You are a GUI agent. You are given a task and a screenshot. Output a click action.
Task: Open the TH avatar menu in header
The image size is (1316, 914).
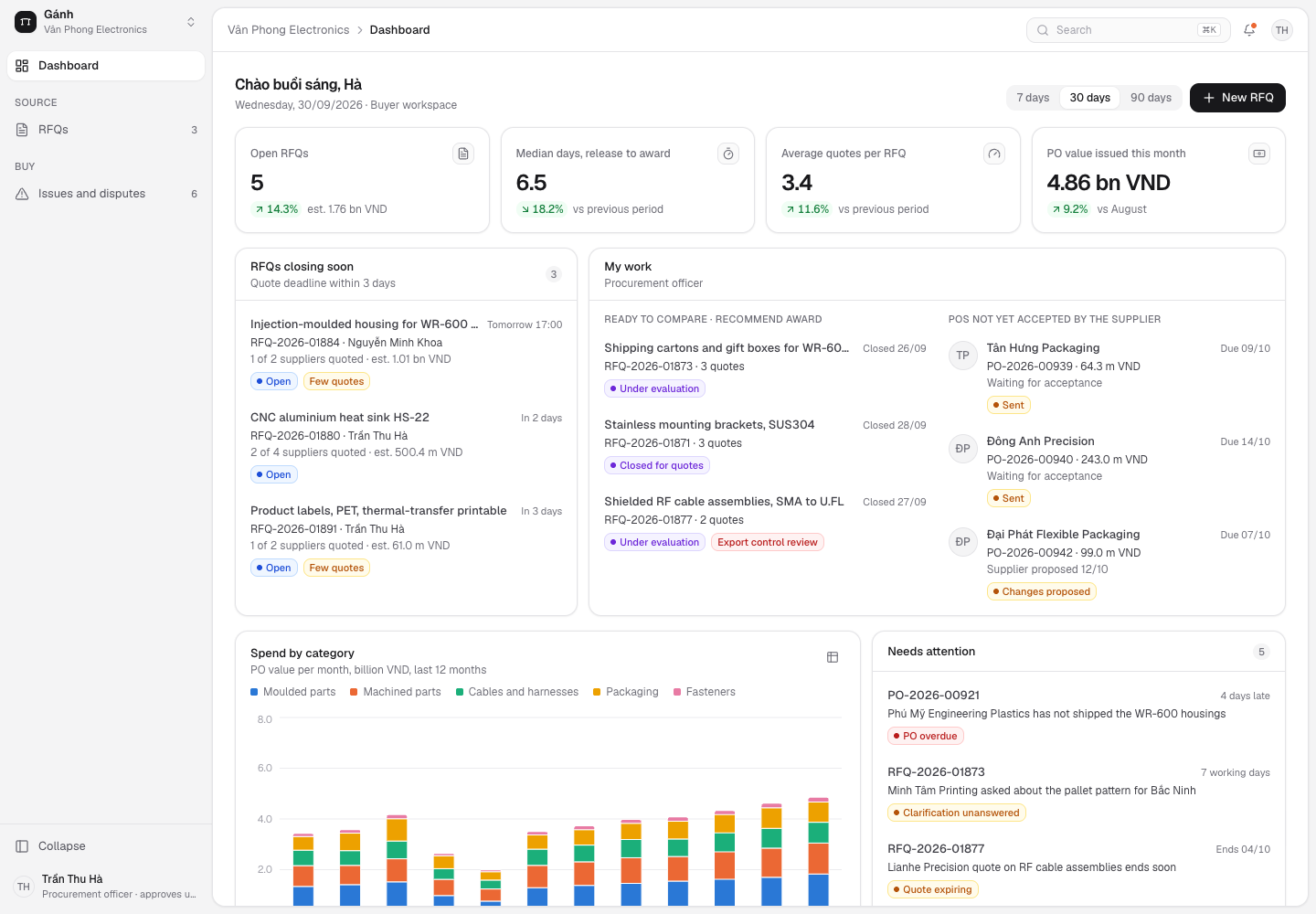pos(1282,30)
